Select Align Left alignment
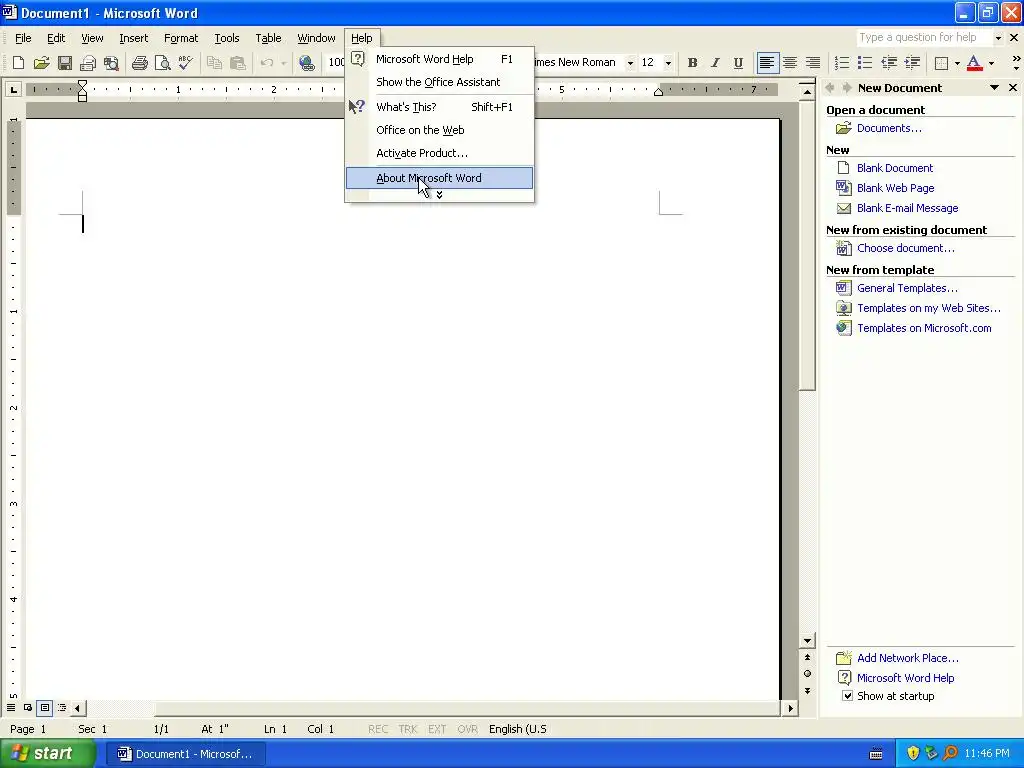 (x=767, y=63)
